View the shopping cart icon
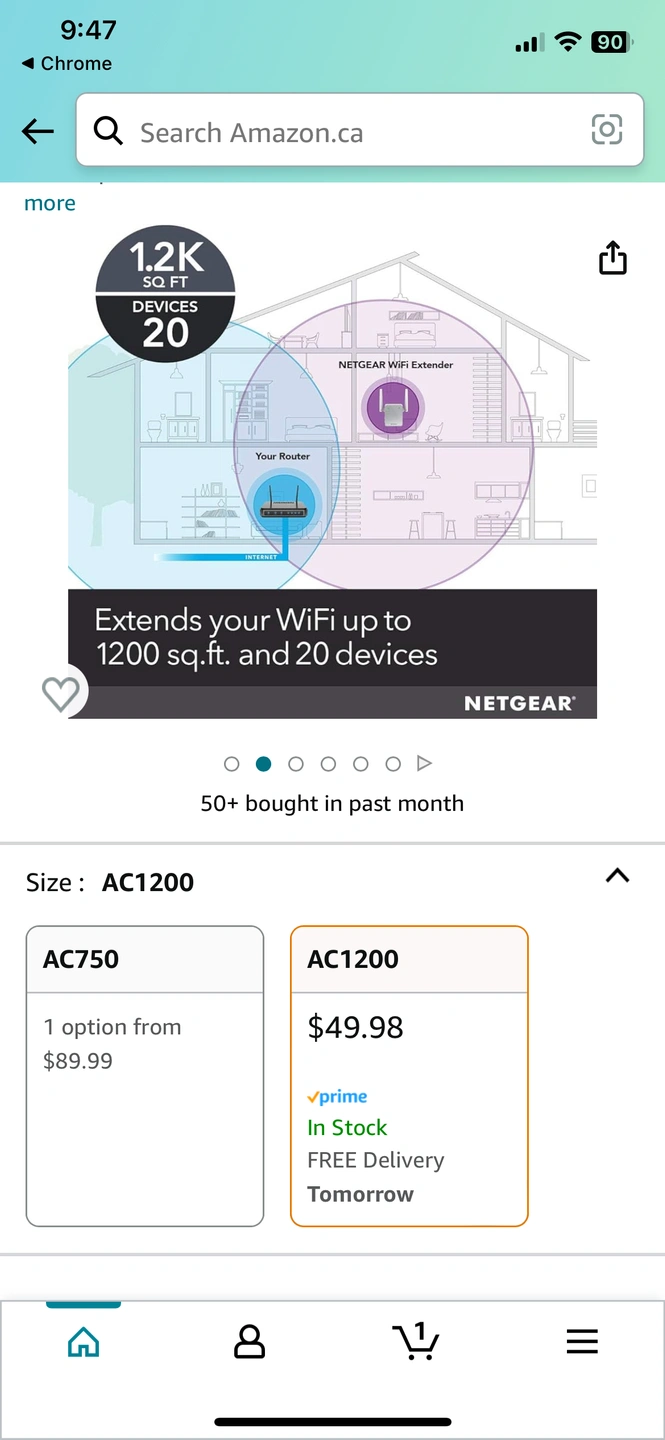665x1440 pixels. click(416, 1341)
